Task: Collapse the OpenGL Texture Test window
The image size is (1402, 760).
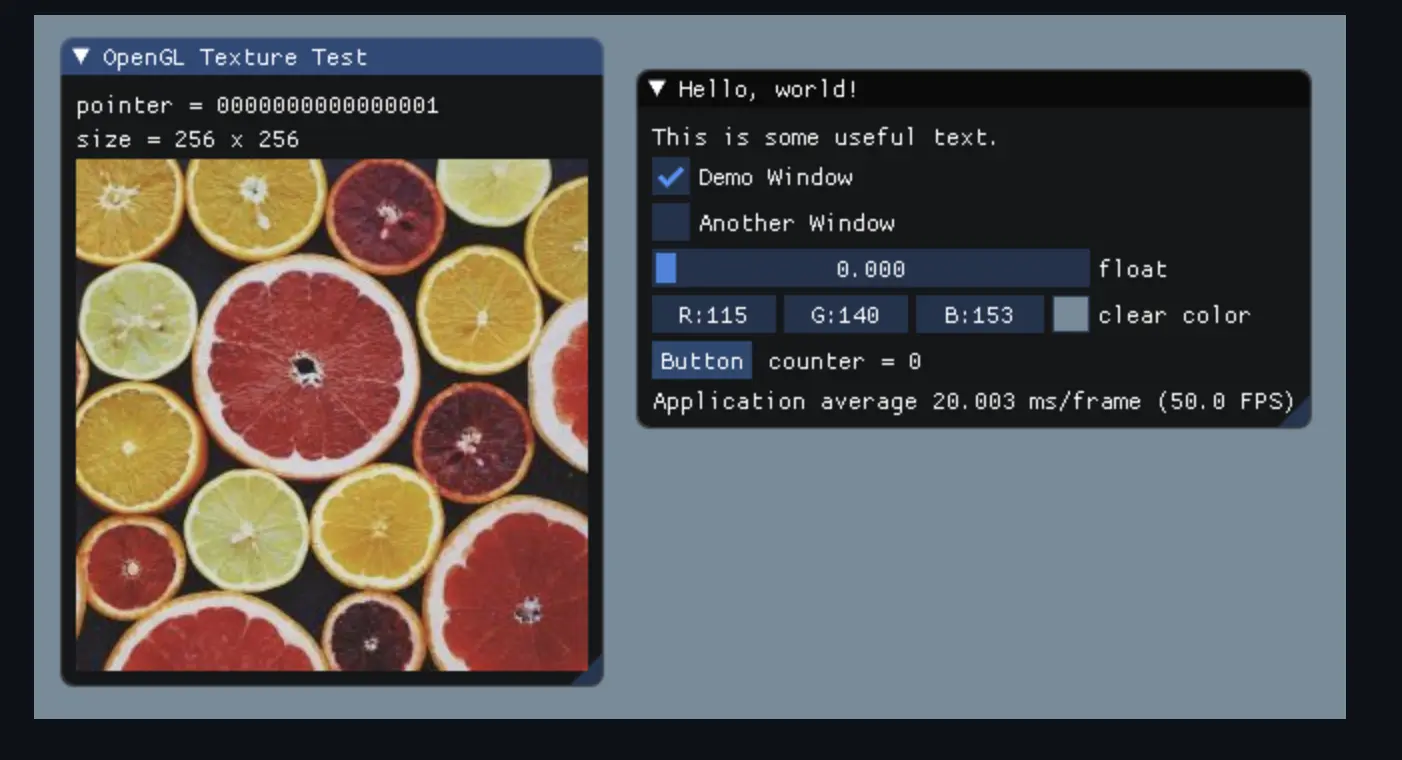Action: (x=82, y=57)
